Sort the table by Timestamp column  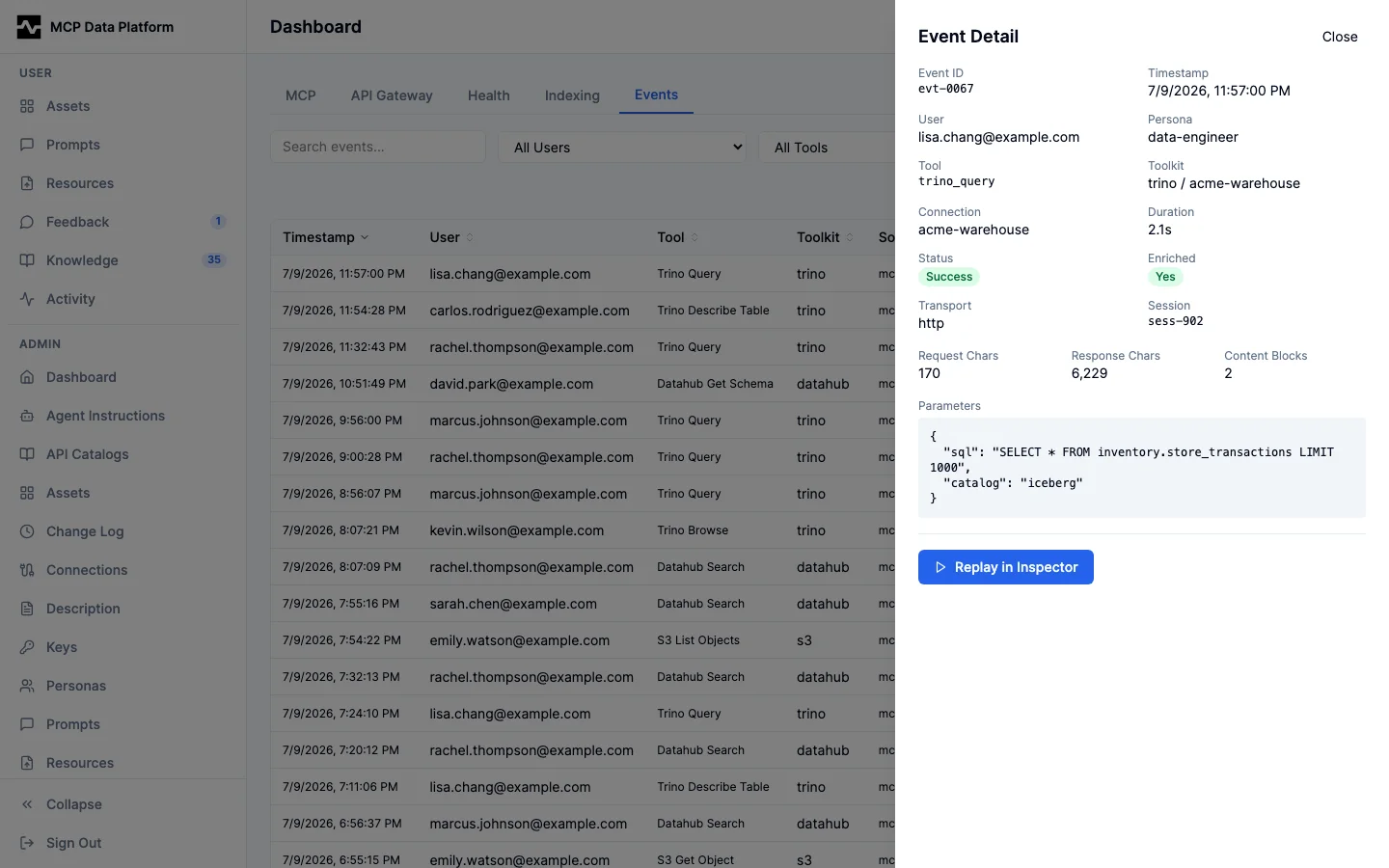pos(325,237)
